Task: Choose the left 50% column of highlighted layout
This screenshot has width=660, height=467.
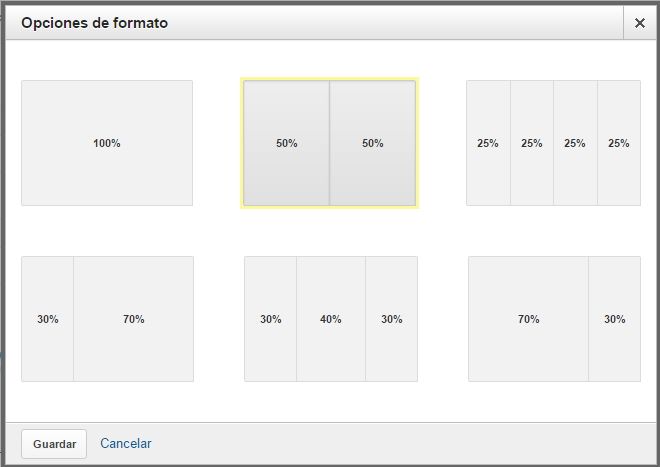Action: [x=287, y=143]
